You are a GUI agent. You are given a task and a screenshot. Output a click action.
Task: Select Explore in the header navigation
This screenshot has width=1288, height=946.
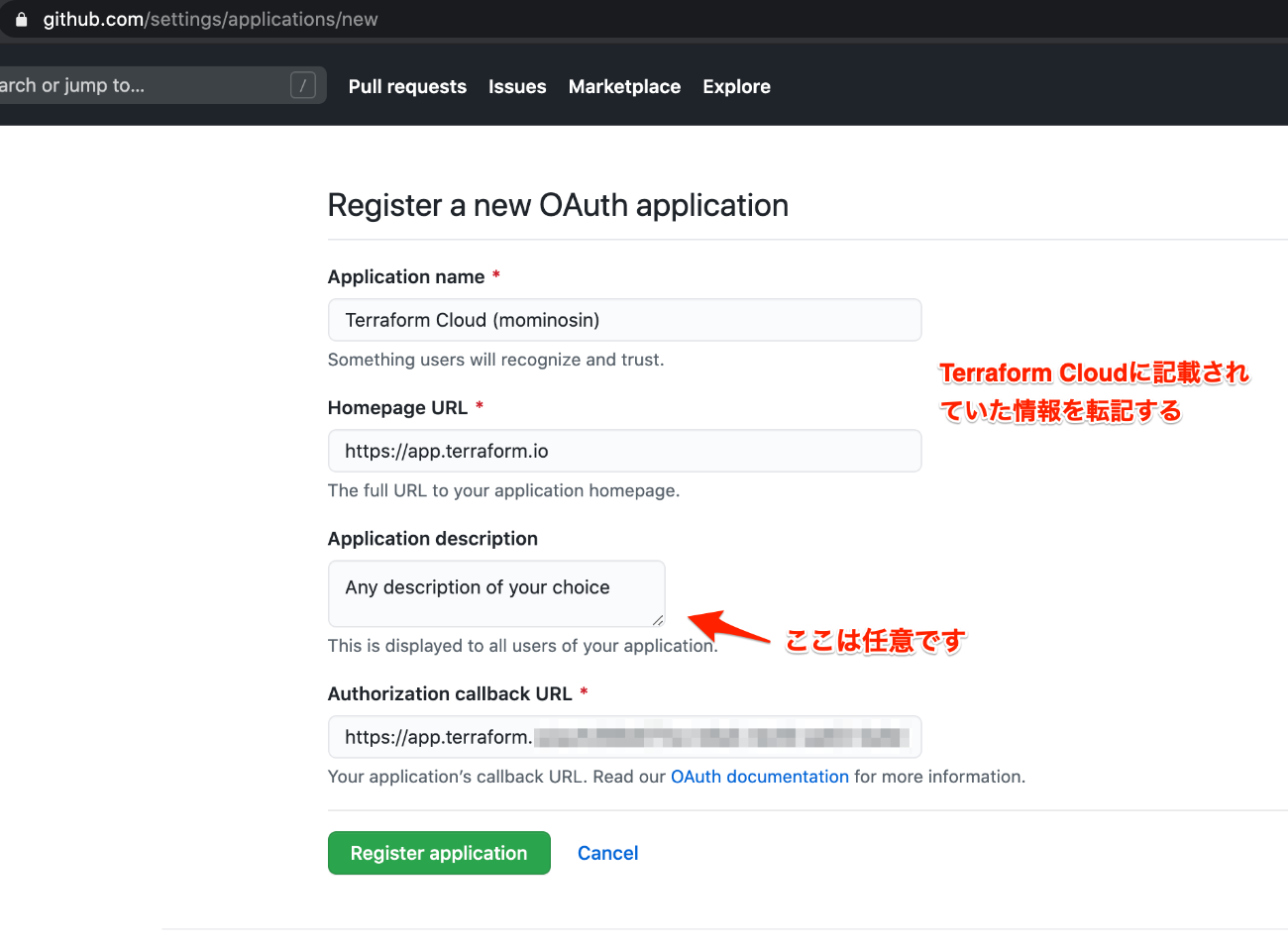coord(736,86)
